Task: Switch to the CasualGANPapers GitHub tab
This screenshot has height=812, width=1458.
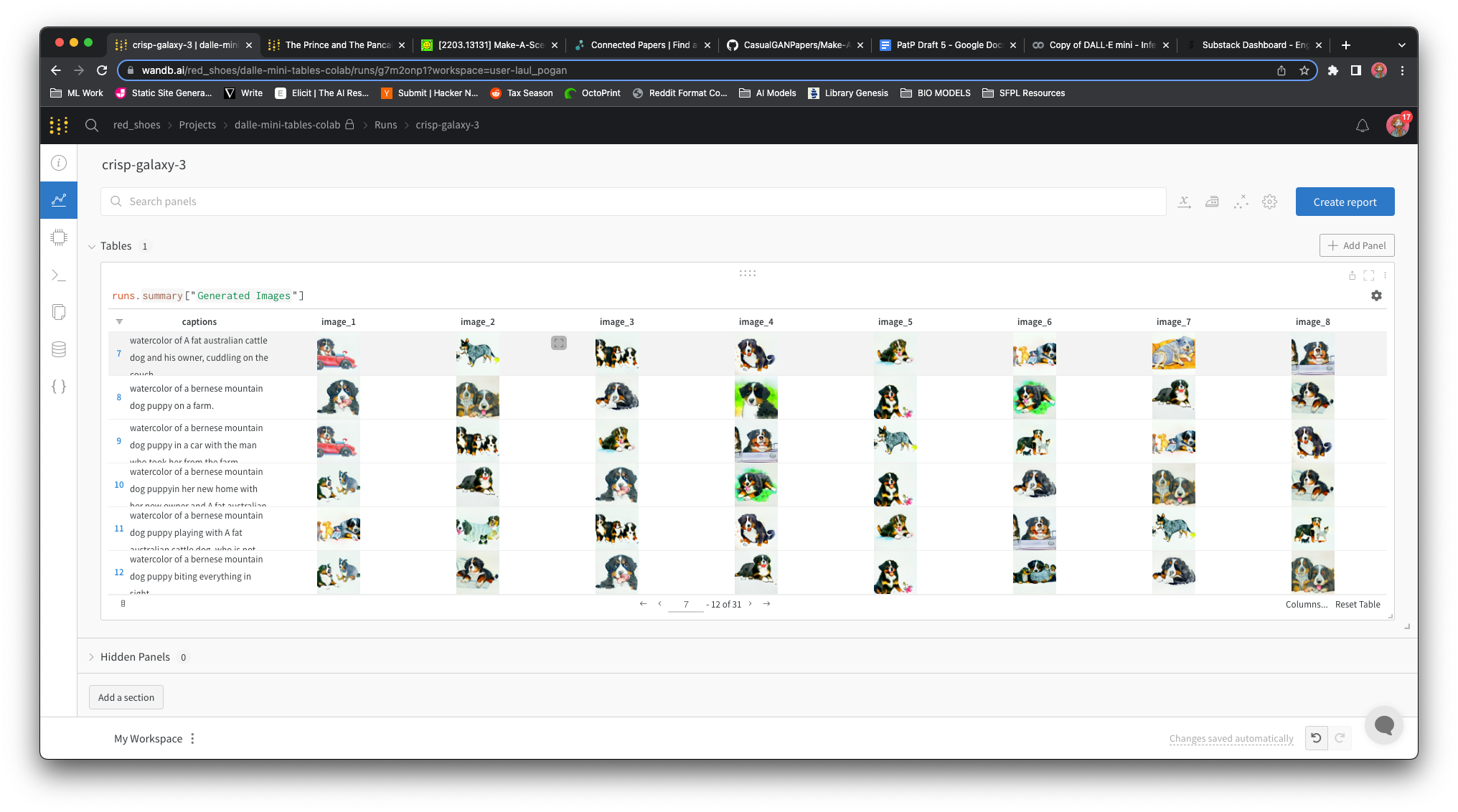Action: 796,45
